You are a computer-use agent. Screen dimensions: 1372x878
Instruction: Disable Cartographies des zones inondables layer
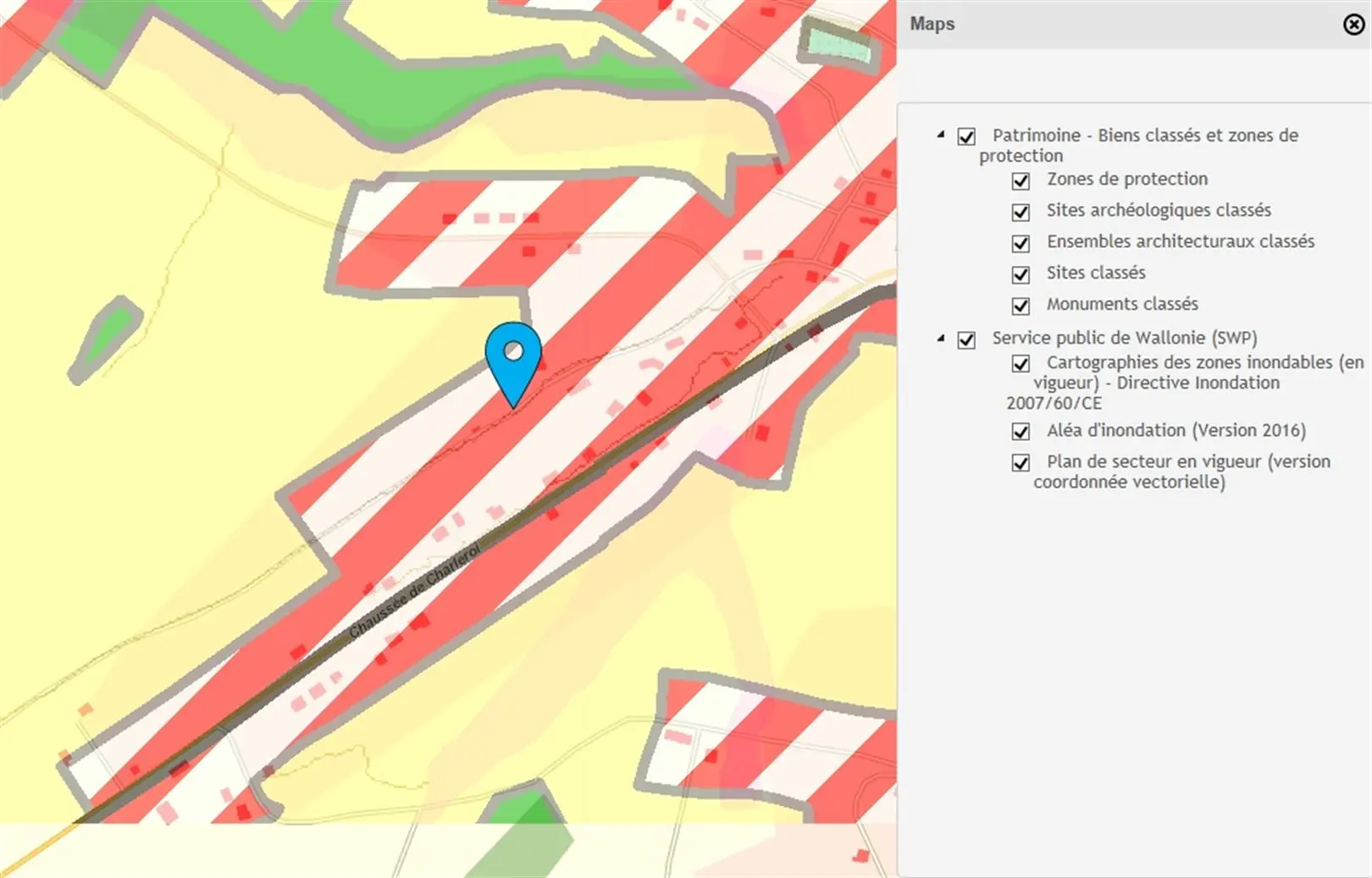(1021, 363)
